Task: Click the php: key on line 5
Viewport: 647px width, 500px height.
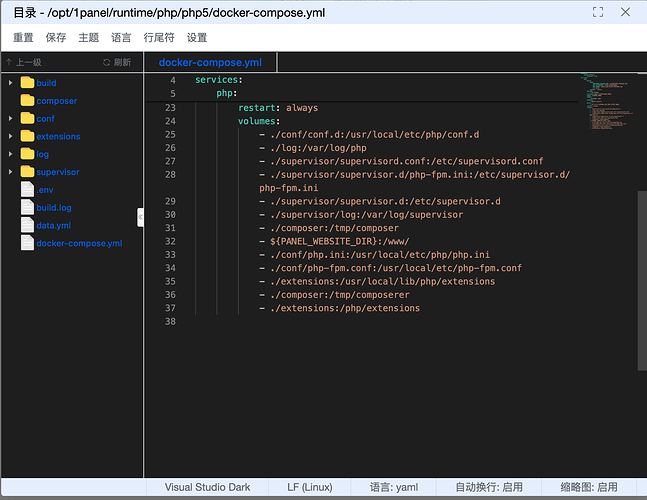Action: coord(227,93)
